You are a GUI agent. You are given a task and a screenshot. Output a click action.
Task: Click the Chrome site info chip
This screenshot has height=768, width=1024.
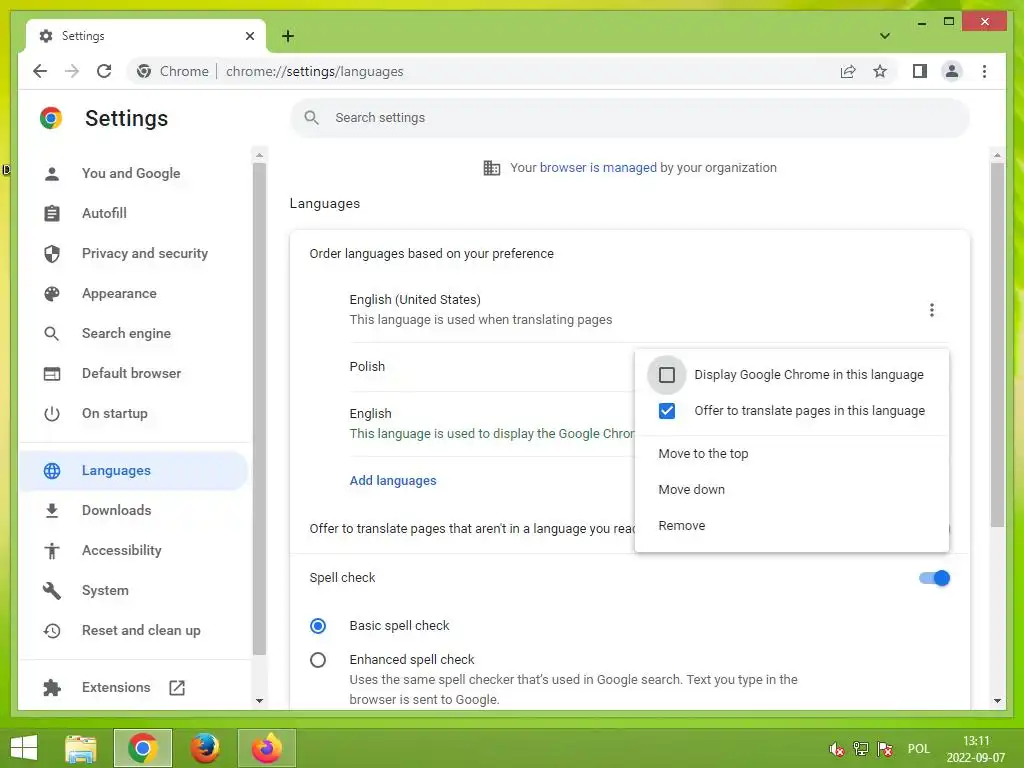(x=172, y=71)
